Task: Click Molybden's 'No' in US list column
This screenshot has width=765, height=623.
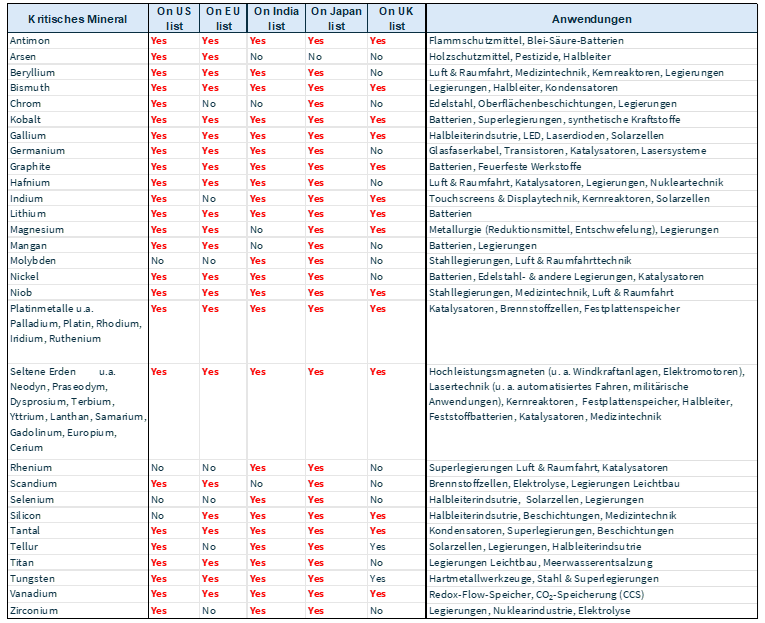Action: pyautogui.click(x=158, y=261)
